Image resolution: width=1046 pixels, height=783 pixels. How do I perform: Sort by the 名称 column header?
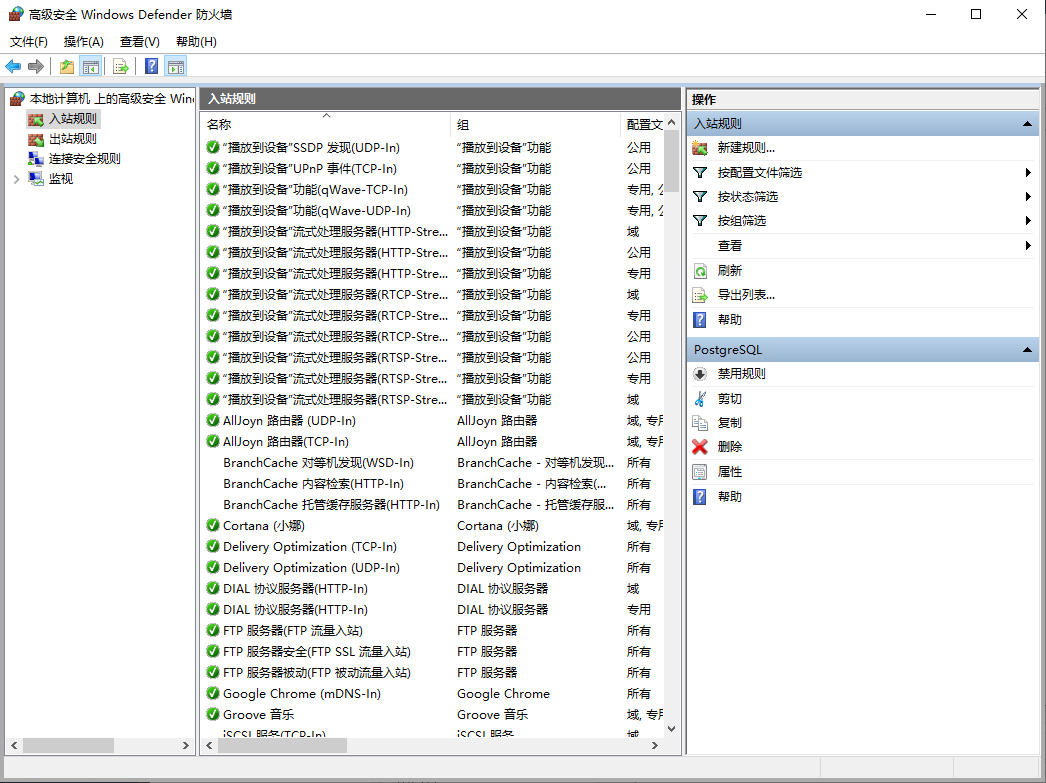click(326, 125)
